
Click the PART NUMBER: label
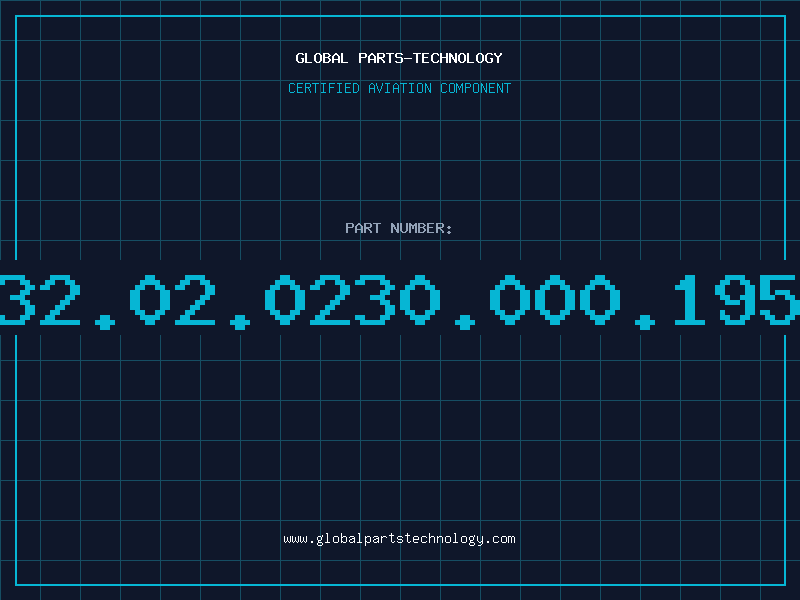[399, 228]
